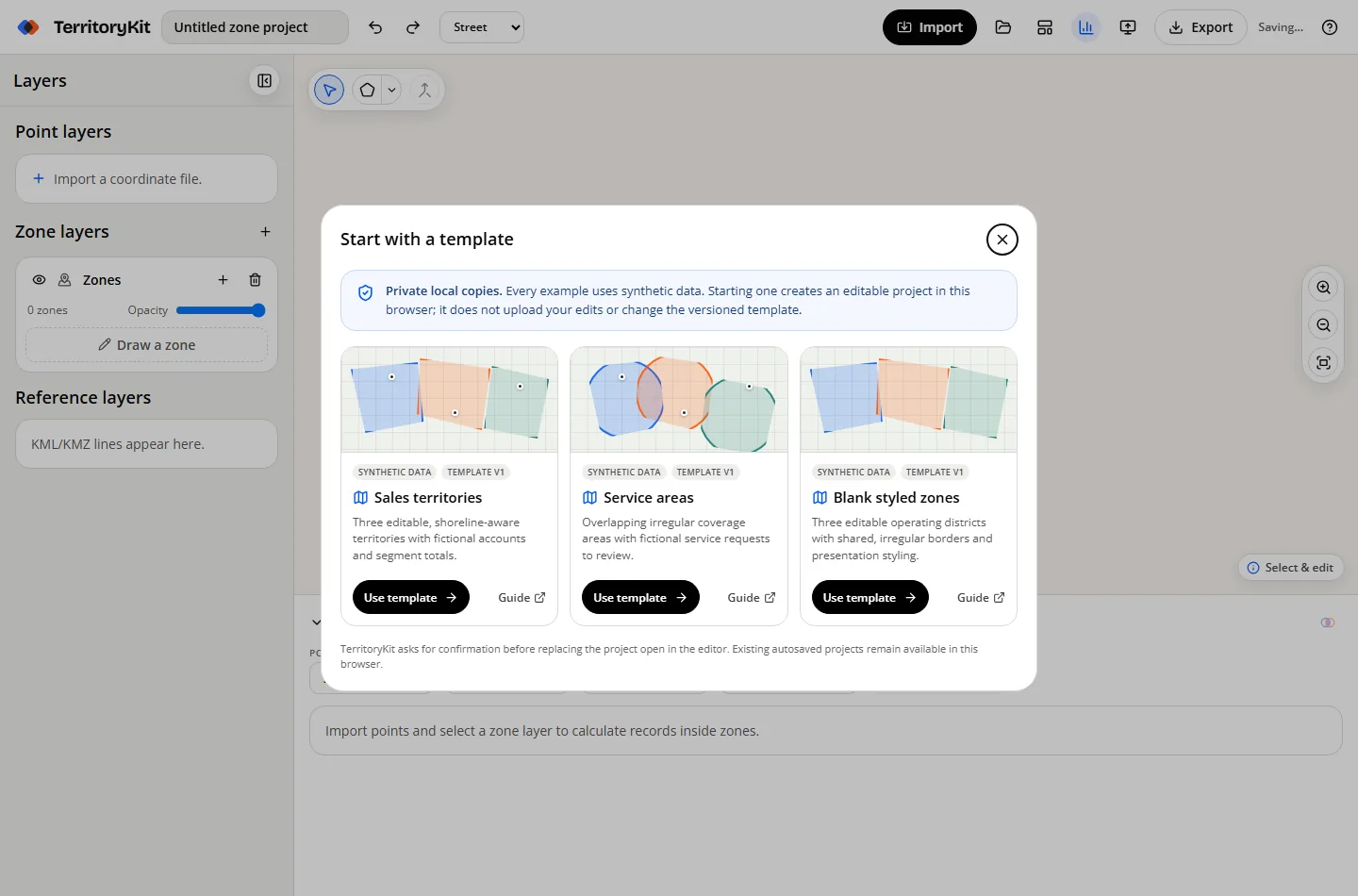This screenshot has width=1358, height=896.
Task: Click the Private local copies notice
Action: pos(679,301)
